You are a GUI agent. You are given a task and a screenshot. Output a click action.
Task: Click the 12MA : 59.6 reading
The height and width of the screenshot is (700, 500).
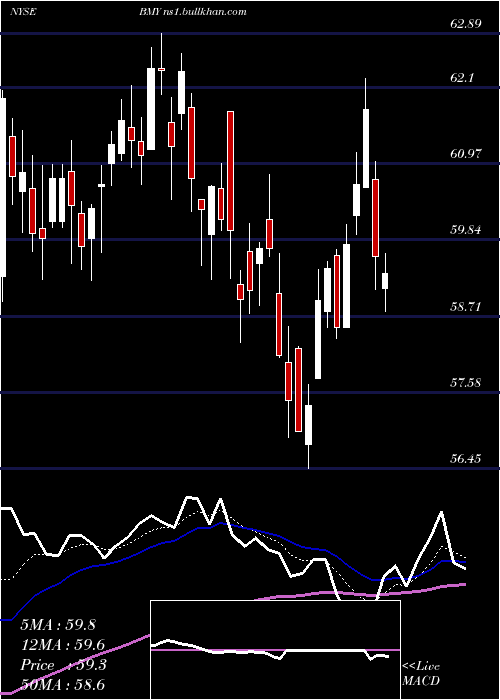(62, 645)
